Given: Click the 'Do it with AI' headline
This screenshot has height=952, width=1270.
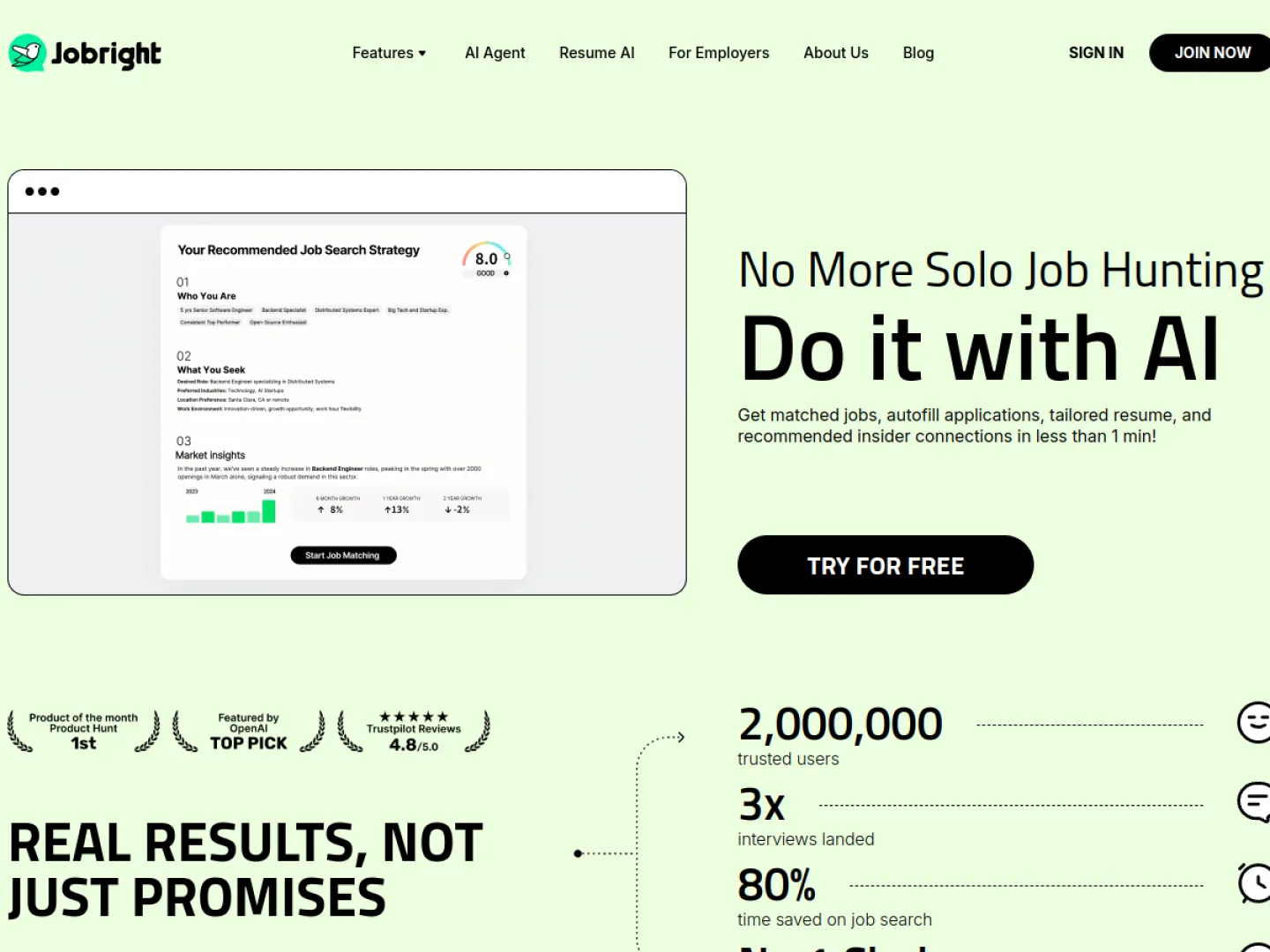Looking at the screenshot, I should [x=980, y=349].
